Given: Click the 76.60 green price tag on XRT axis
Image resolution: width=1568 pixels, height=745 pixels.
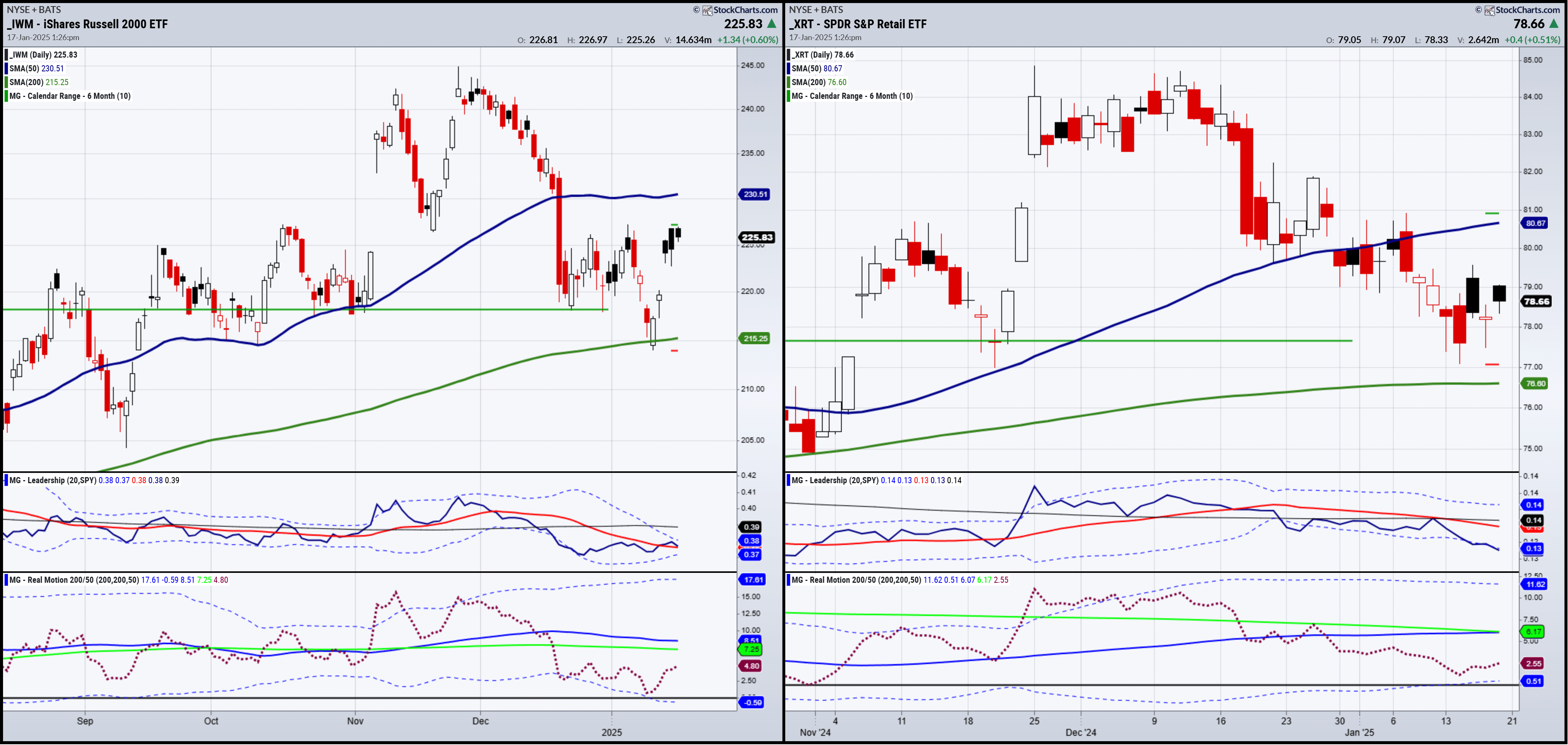Looking at the screenshot, I should tap(1535, 384).
